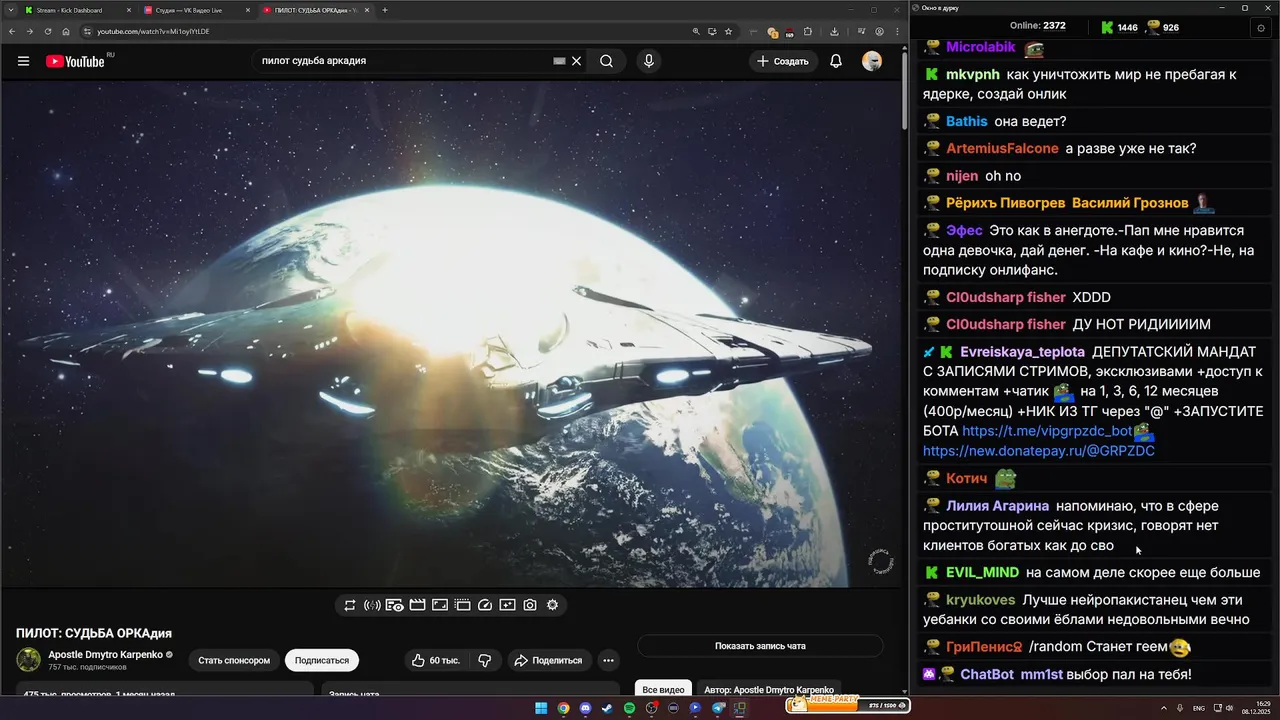Image resolution: width=1280 pixels, height=720 pixels.
Task: Open the browser downloads icon
Action: (x=834, y=31)
